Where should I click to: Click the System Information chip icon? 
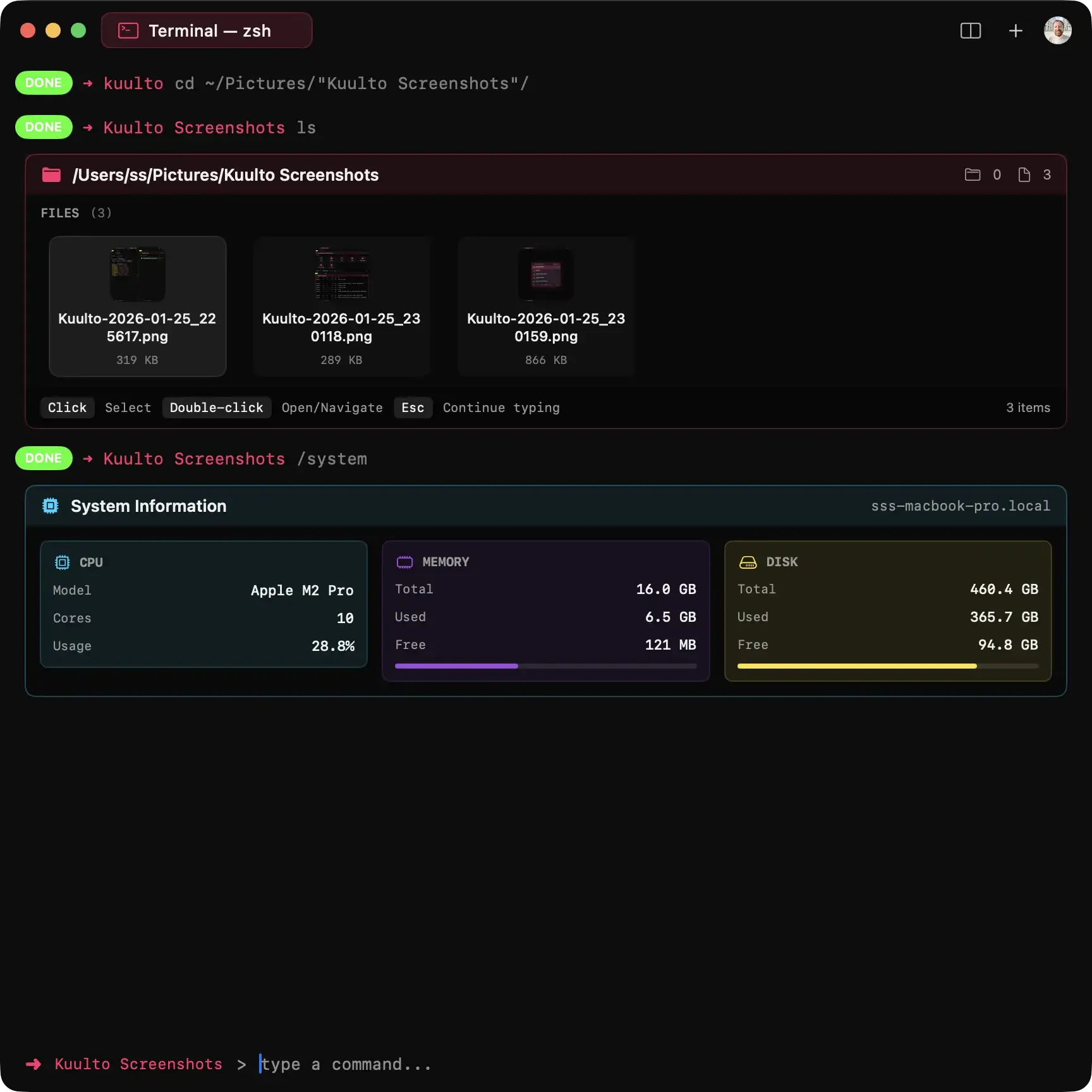click(x=51, y=506)
